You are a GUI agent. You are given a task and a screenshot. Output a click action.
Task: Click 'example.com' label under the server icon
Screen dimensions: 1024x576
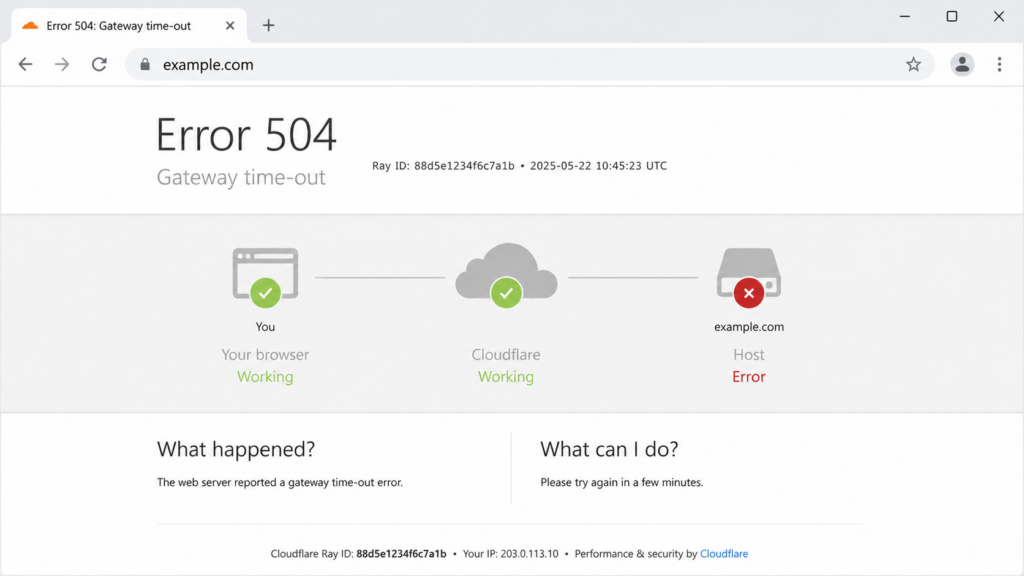pos(749,327)
